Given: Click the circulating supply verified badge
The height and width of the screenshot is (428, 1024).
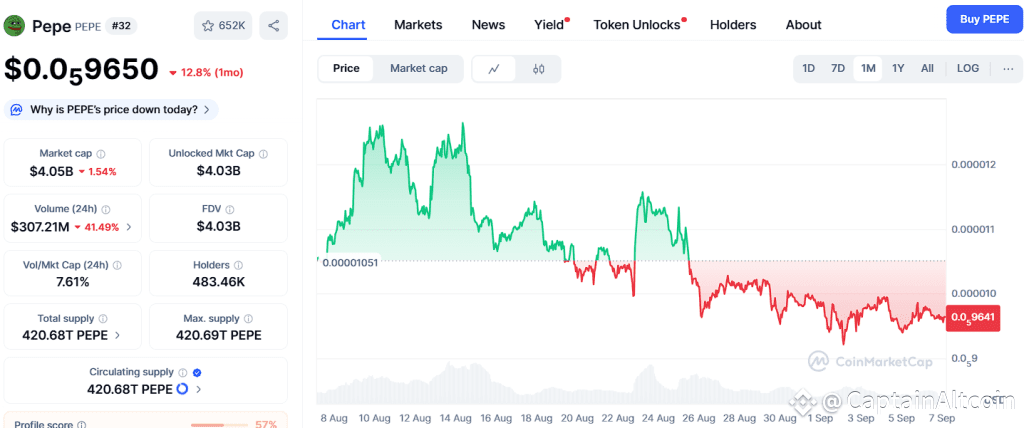Looking at the screenshot, I should [197, 372].
